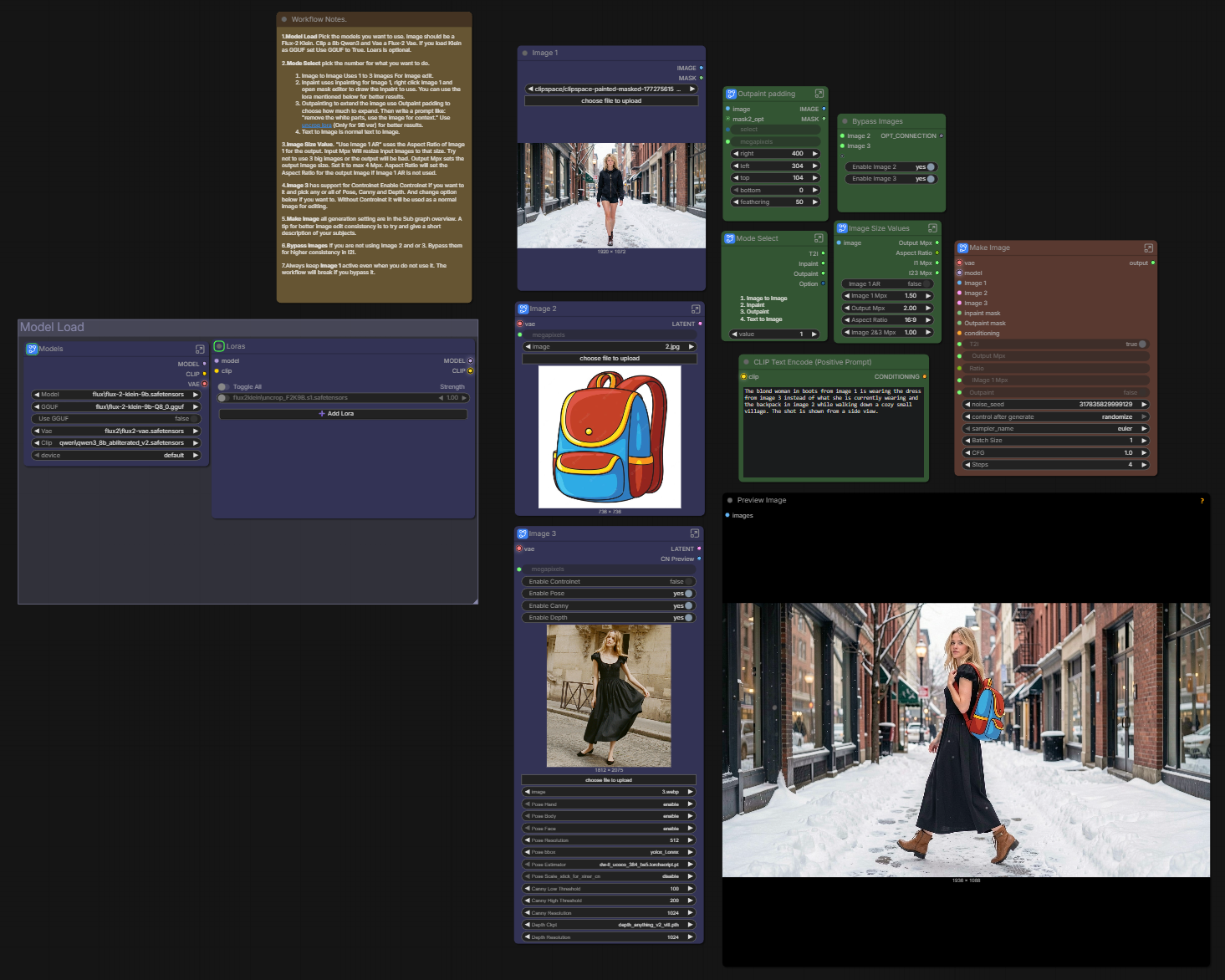
Task: Collapse the Preview Image node dot
Action: pyautogui.click(x=730, y=500)
